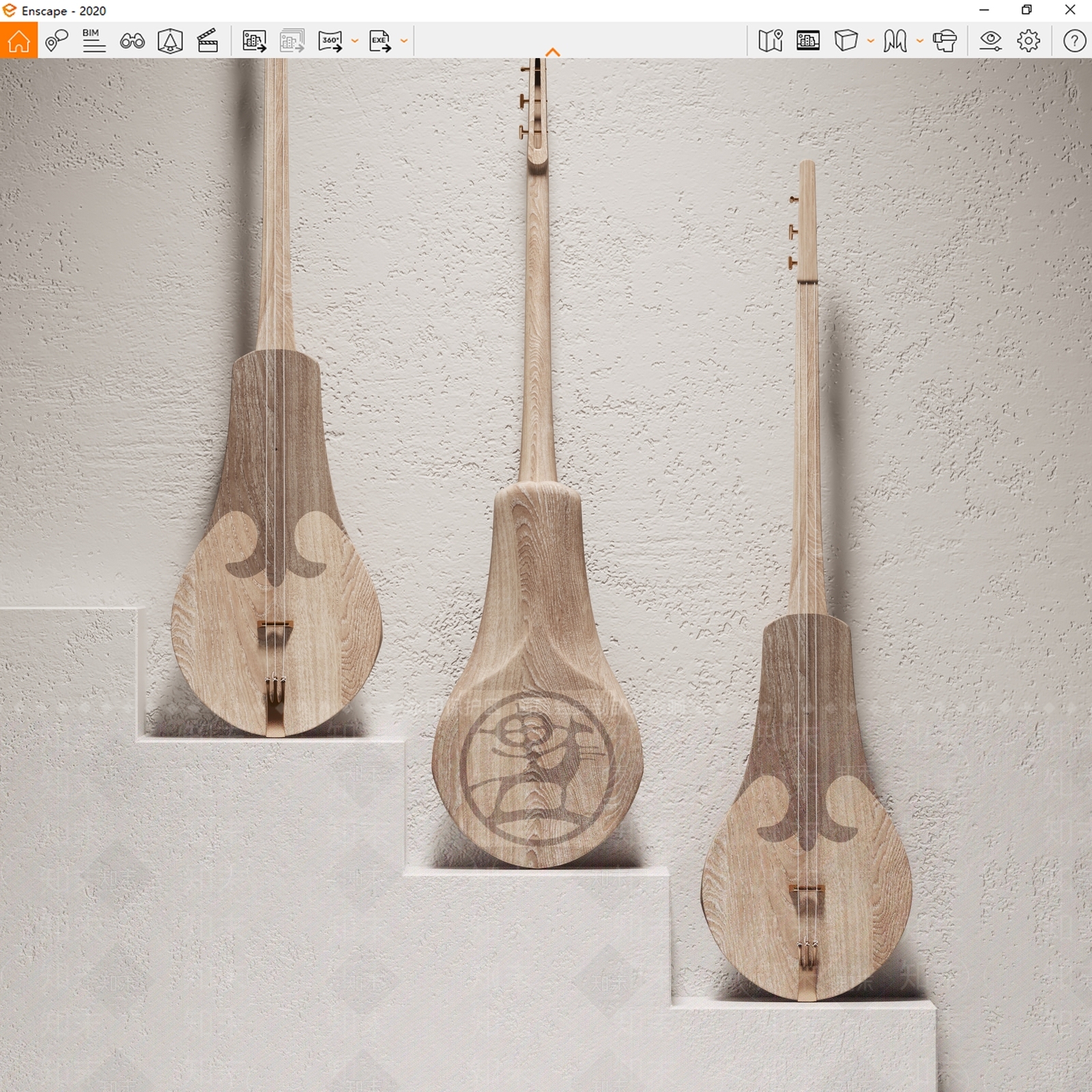Expand the EXE export dropdown arrow

point(403,41)
